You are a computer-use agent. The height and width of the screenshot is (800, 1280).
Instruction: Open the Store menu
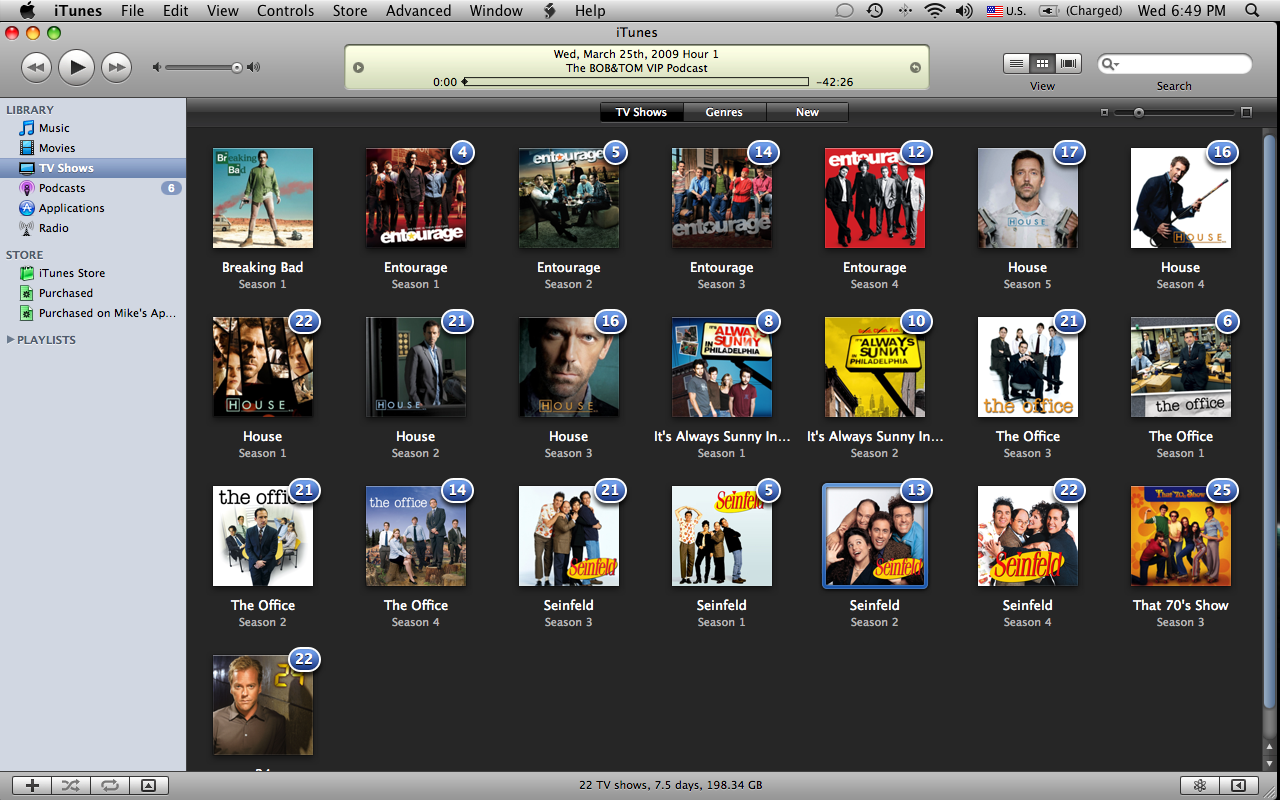click(x=349, y=11)
